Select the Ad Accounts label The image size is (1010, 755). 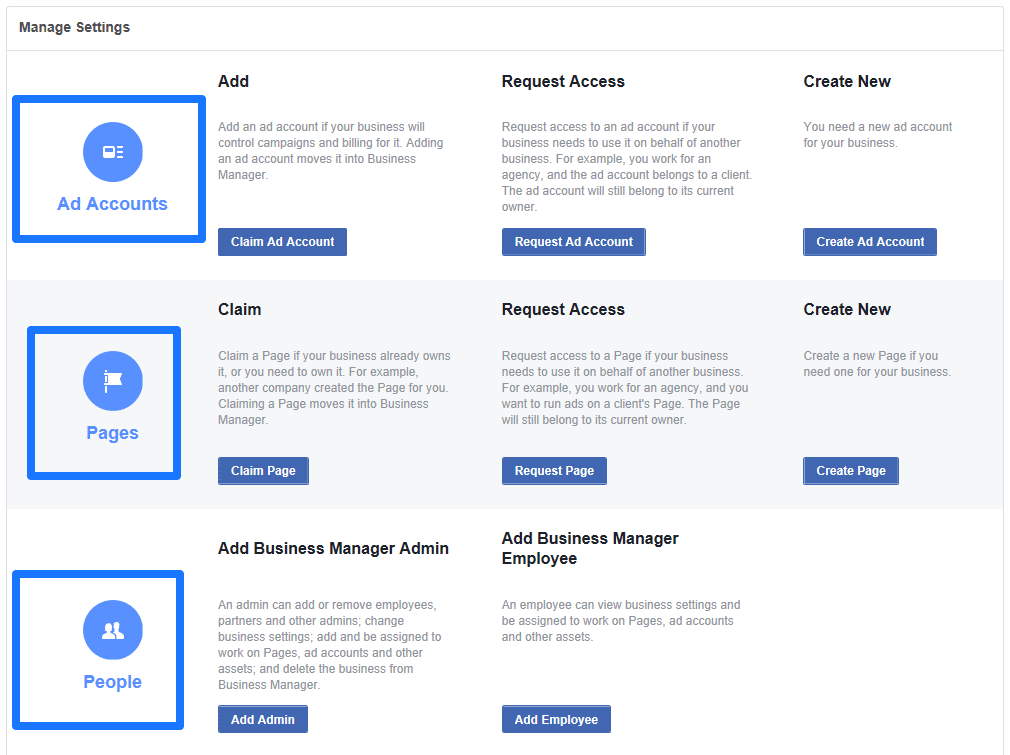click(112, 204)
